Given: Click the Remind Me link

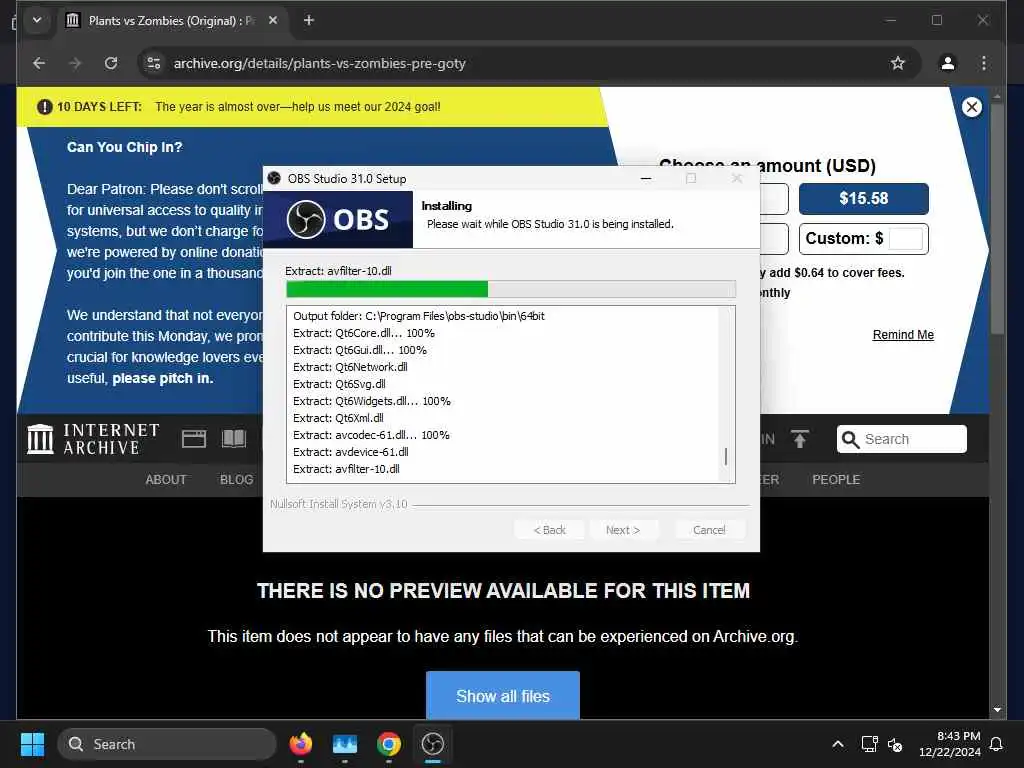Looking at the screenshot, I should point(903,334).
